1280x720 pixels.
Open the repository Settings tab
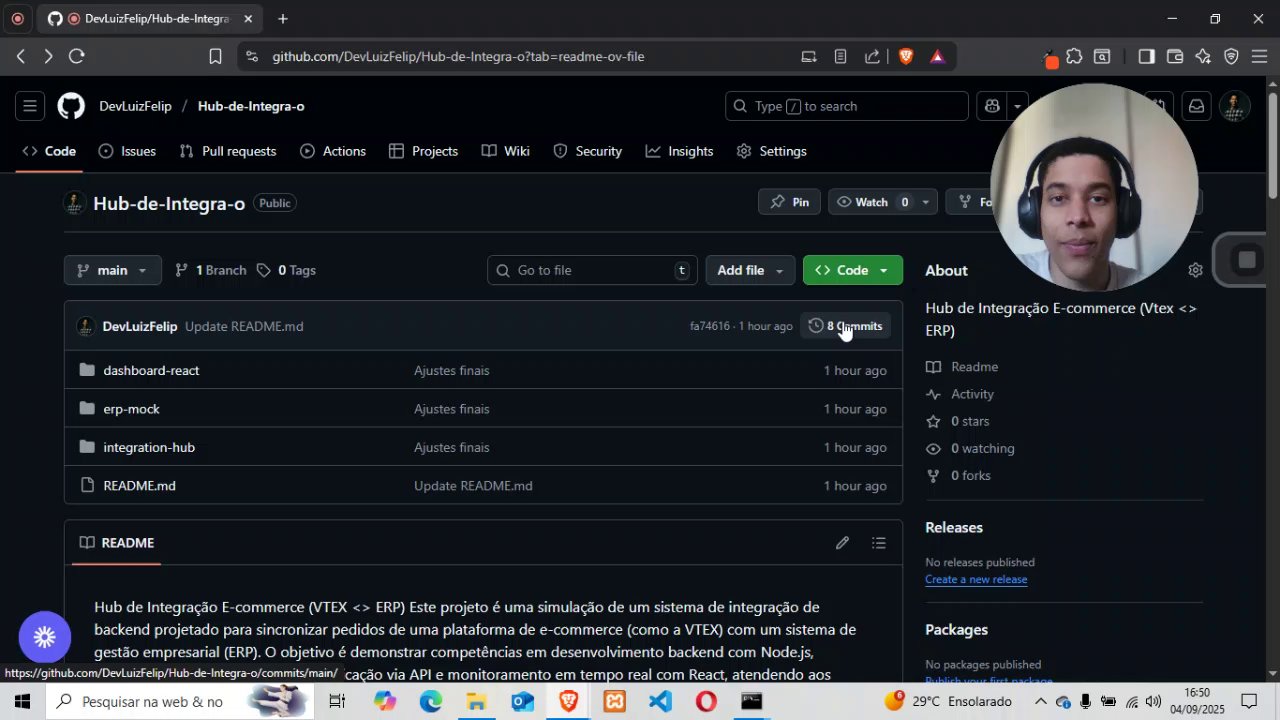coord(771,151)
